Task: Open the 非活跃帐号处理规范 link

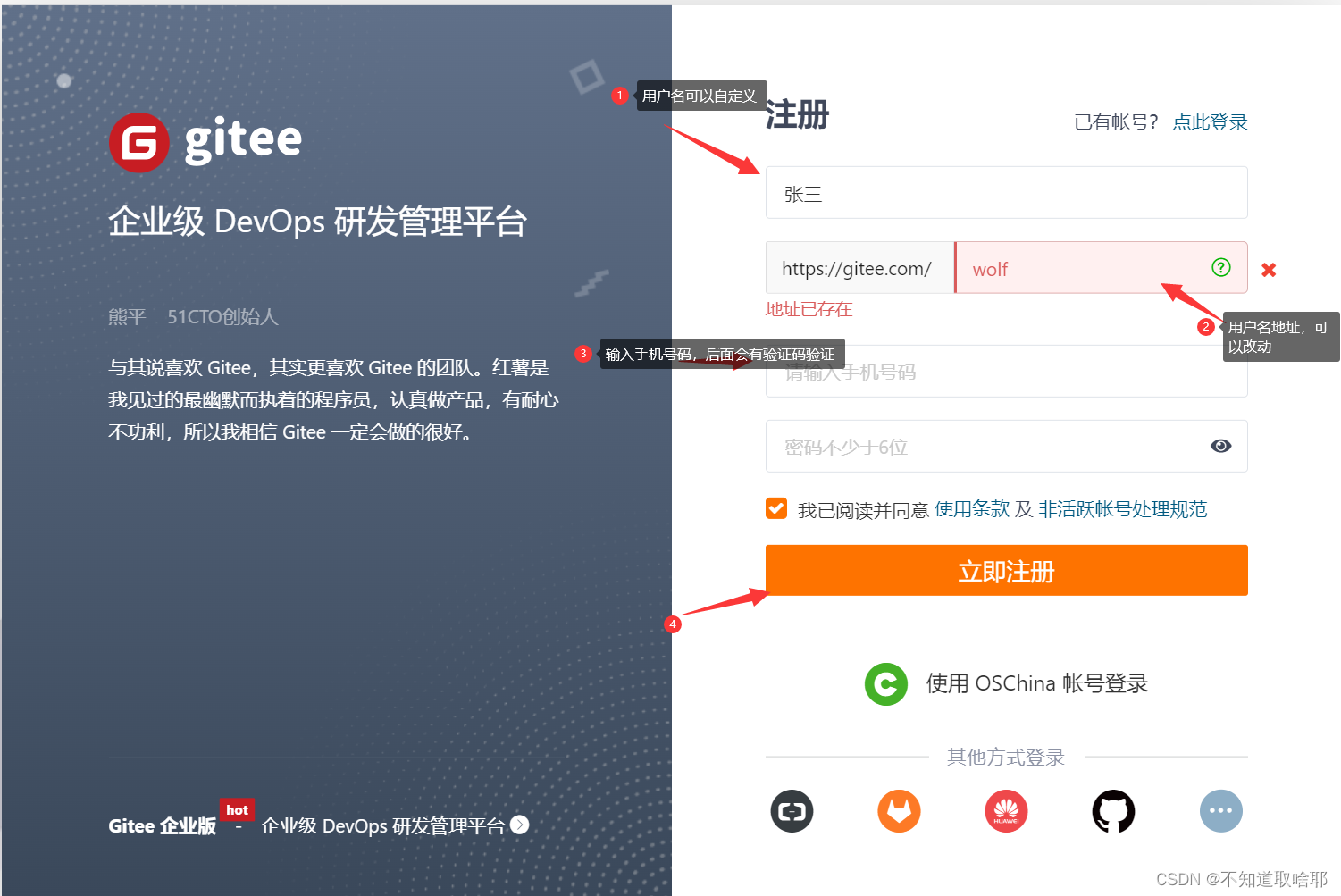Action: click(1122, 509)
